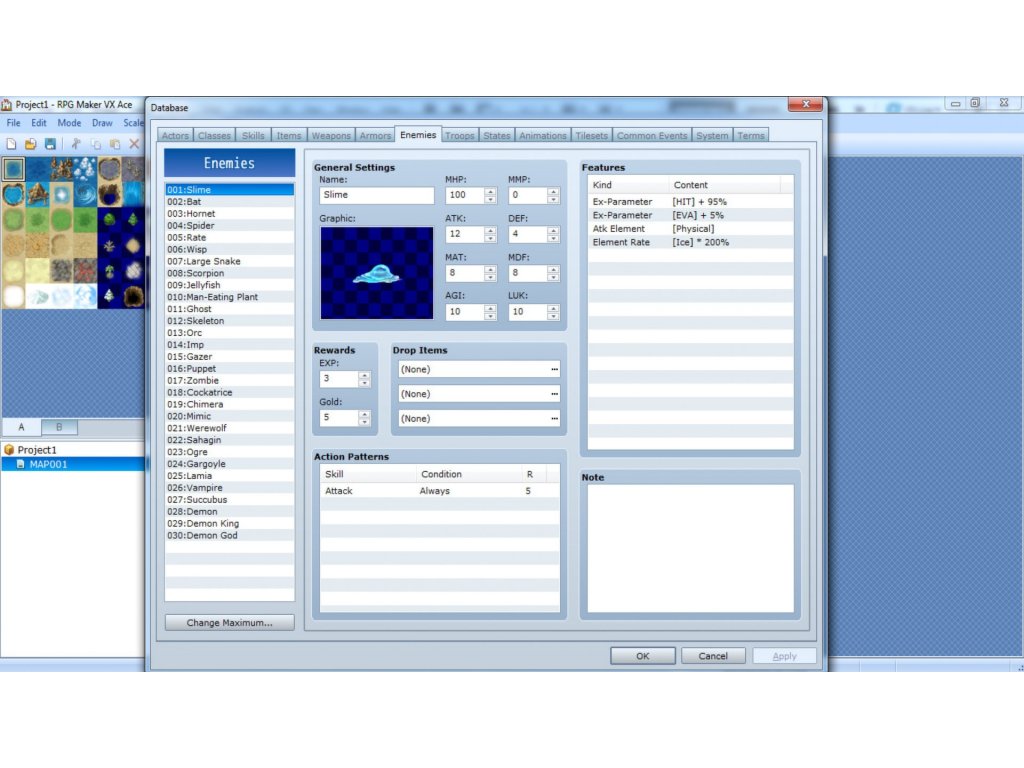1024x768 pixels.
Task: Decrease the ATK value with down arrow
Action: tap(490, 239)
